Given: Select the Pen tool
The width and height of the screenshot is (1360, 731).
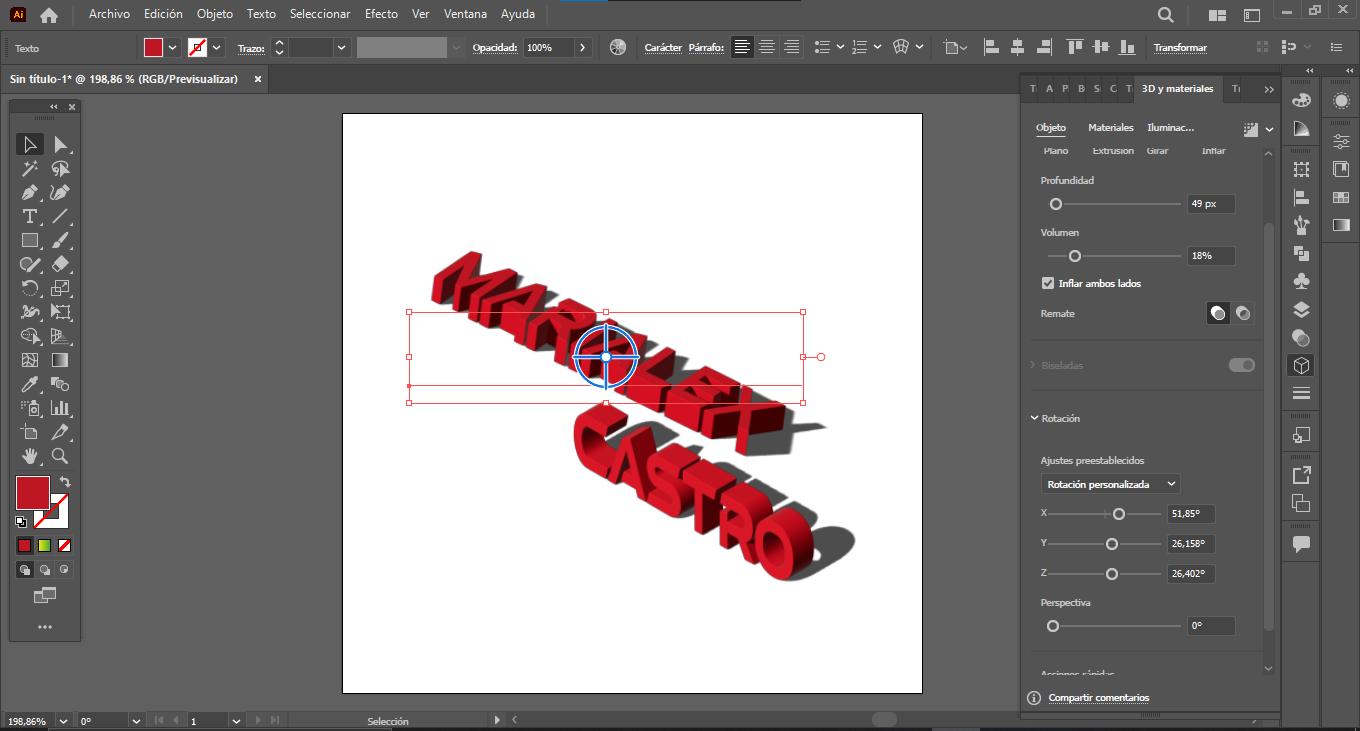Looking at the screenshot, I should [x=30, y=193].
